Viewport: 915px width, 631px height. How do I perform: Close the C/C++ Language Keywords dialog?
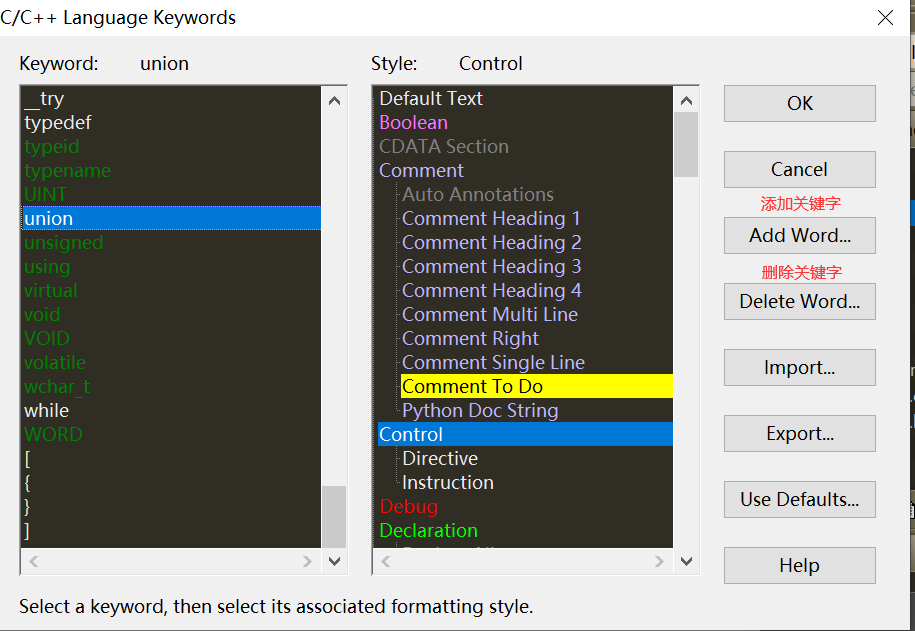click(x=884, y=17)
